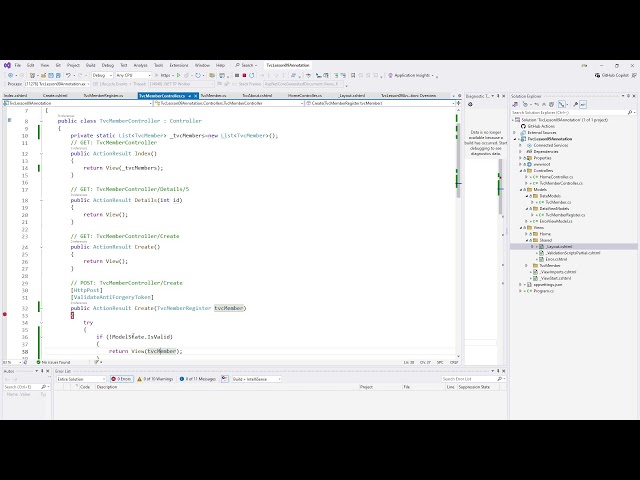Image resolution: width=640 pixels, height=480 pixels.
Task: Open the Create method member dropdown
Action: coord(380,104)
